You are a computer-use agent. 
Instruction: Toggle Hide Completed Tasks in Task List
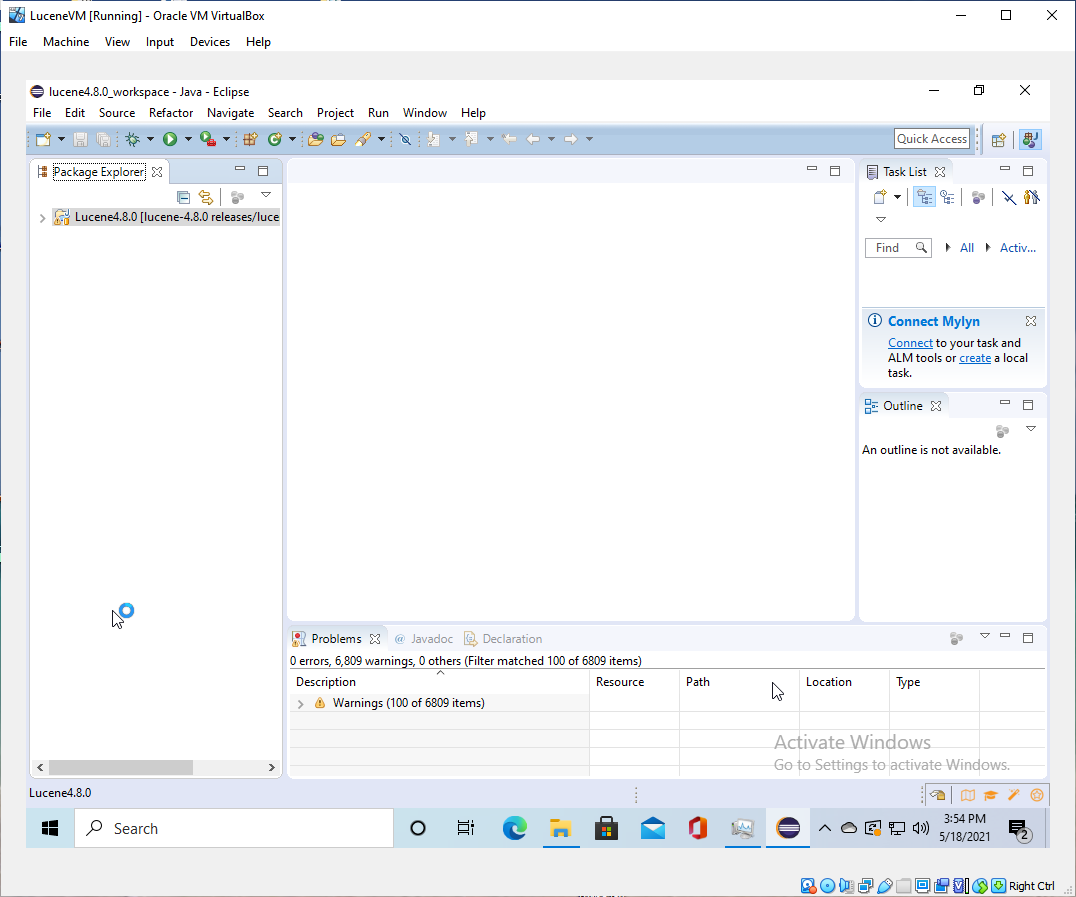[1009, 197]
